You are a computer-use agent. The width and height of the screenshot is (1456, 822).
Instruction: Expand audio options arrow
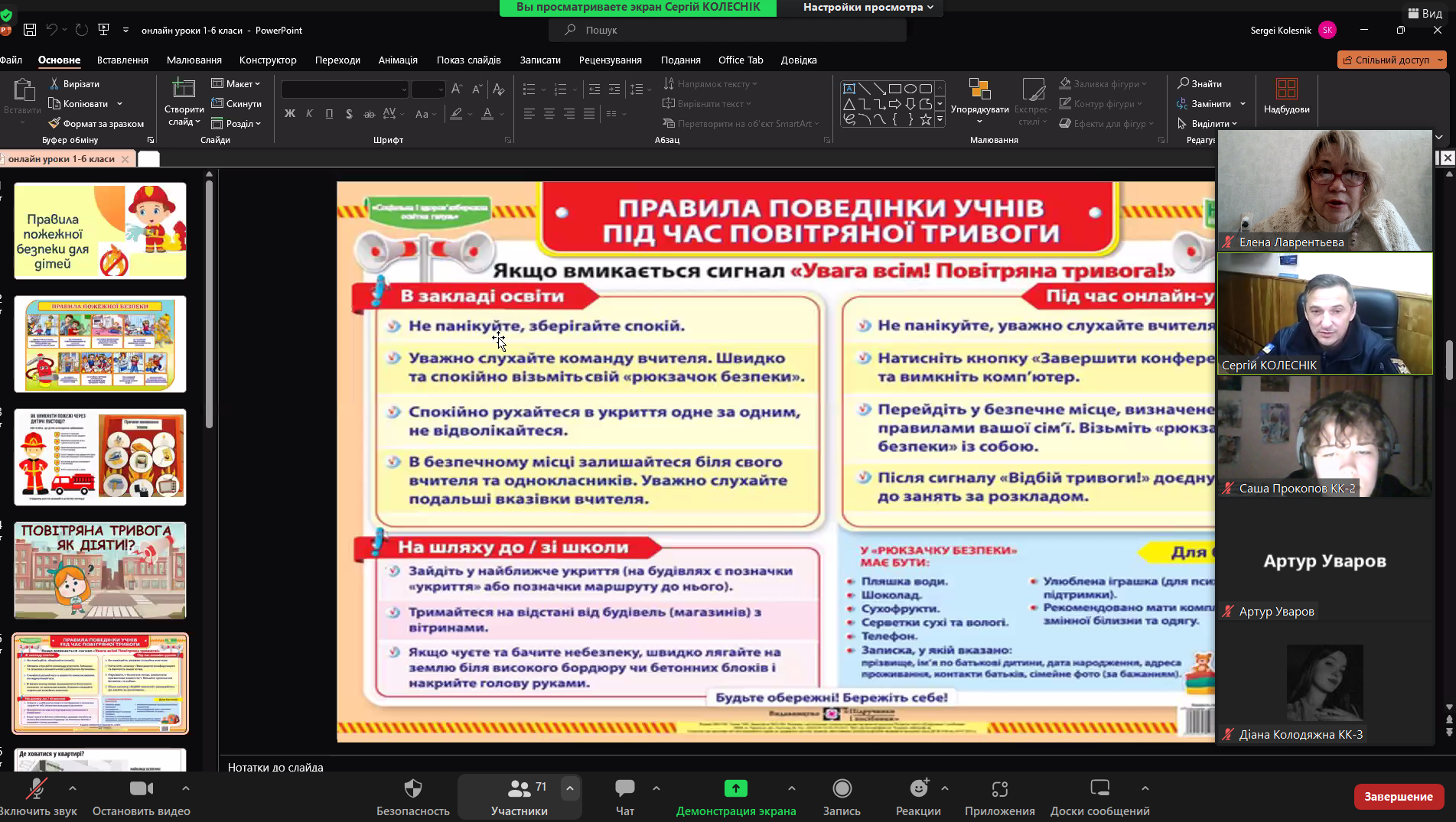click(72, 788)
